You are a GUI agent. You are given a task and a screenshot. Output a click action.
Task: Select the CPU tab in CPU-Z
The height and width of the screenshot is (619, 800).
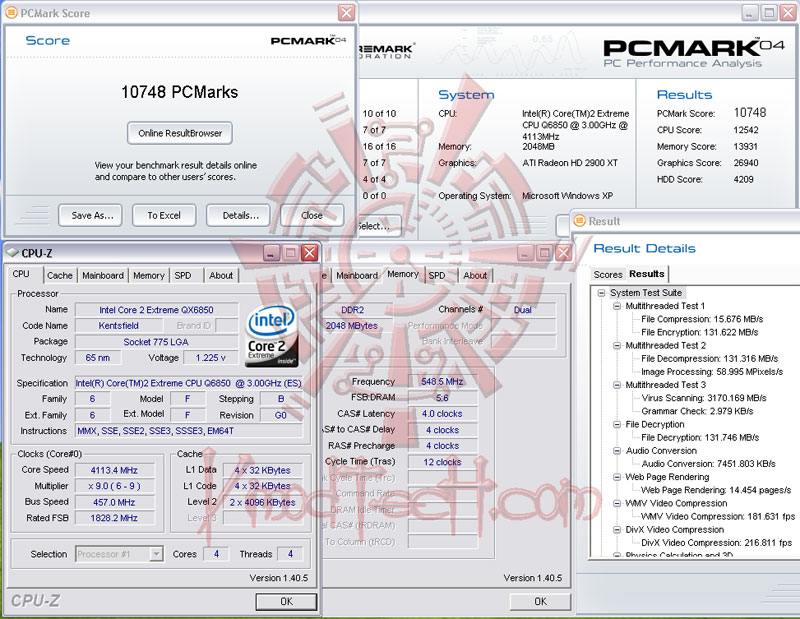tap(21, 274)
